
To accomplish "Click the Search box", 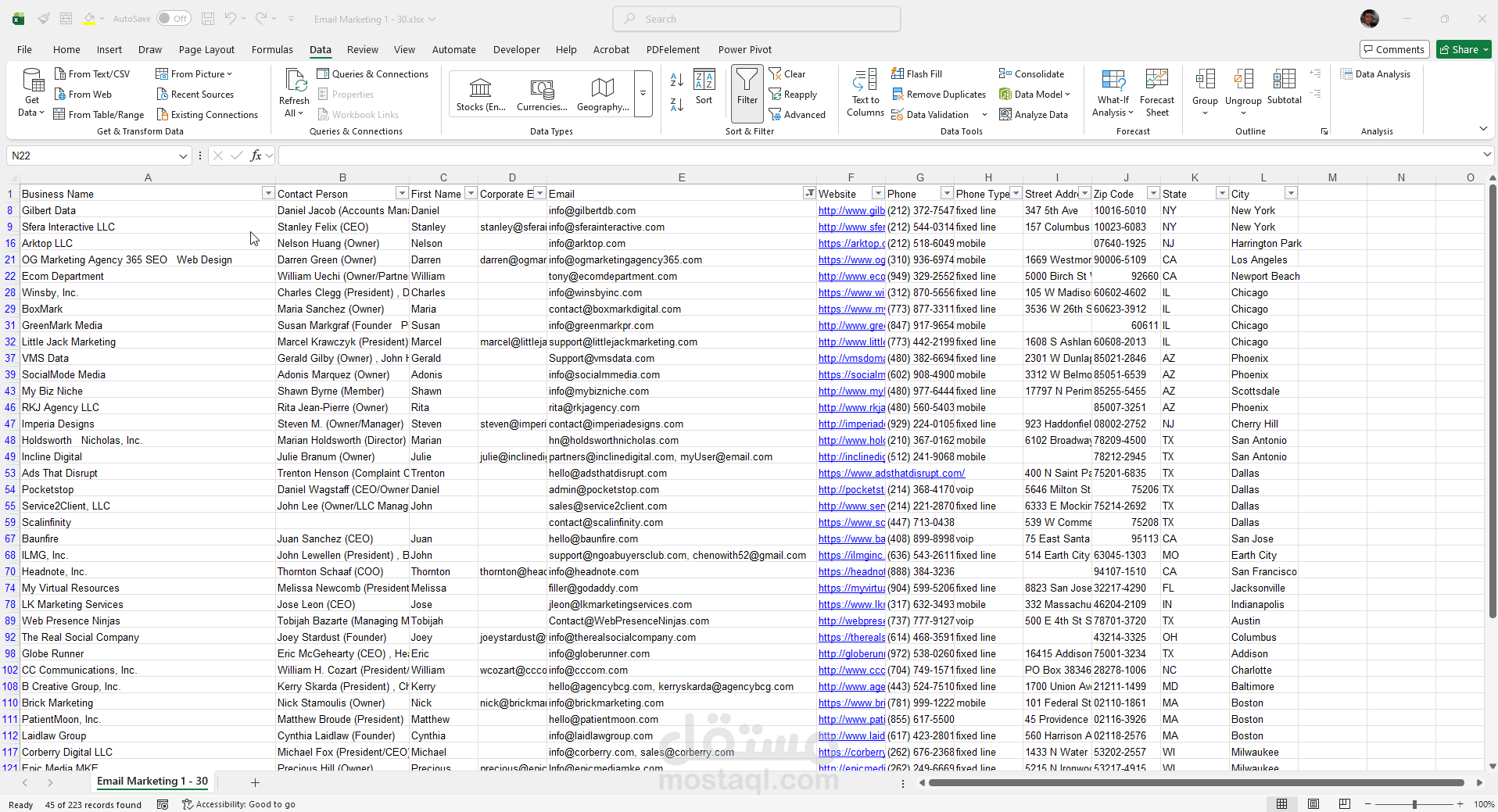I will pos(757,19).
